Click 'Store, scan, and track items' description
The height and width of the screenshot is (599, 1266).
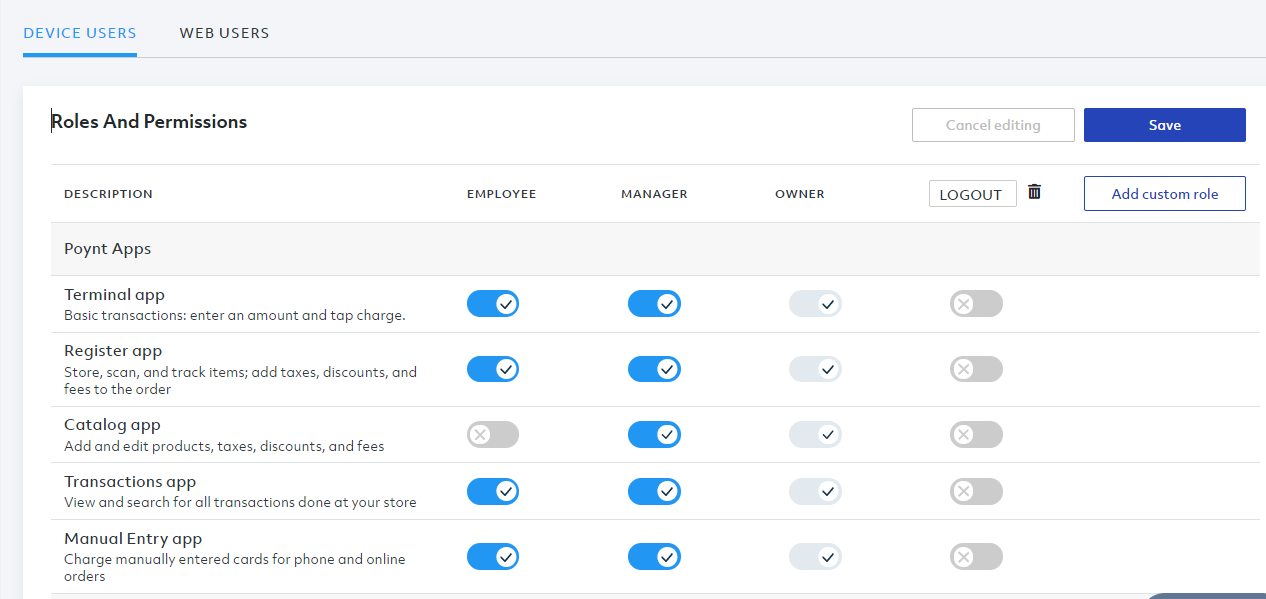(240, 381)
